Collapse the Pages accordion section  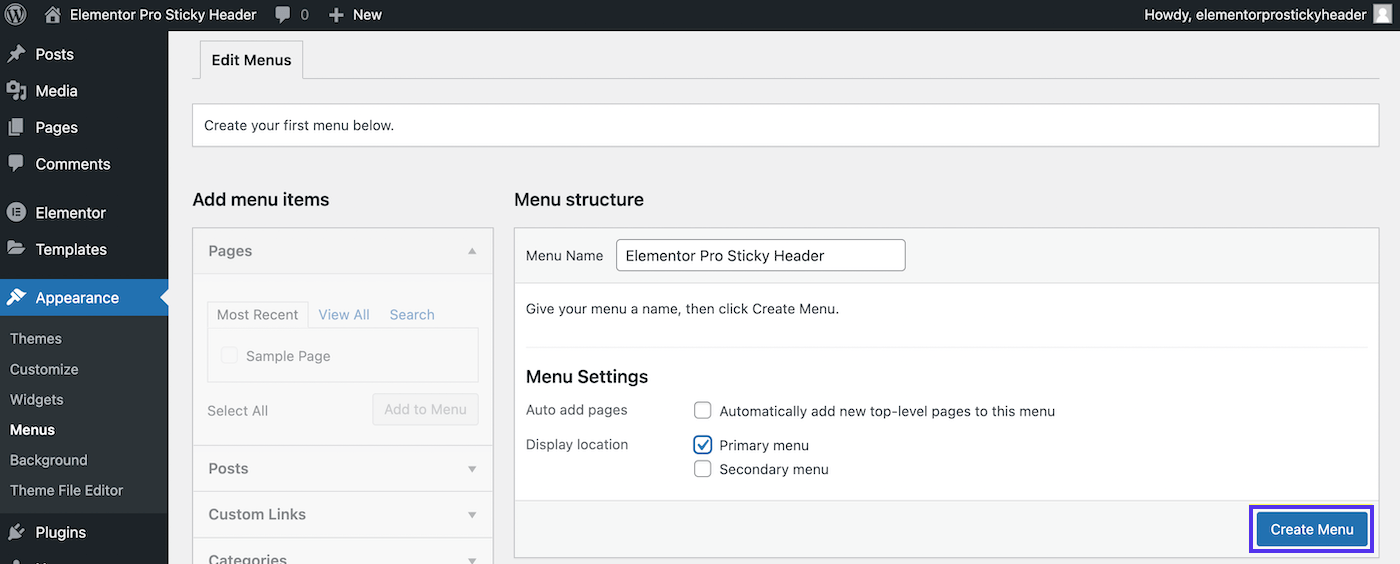[x=472, y=251]
